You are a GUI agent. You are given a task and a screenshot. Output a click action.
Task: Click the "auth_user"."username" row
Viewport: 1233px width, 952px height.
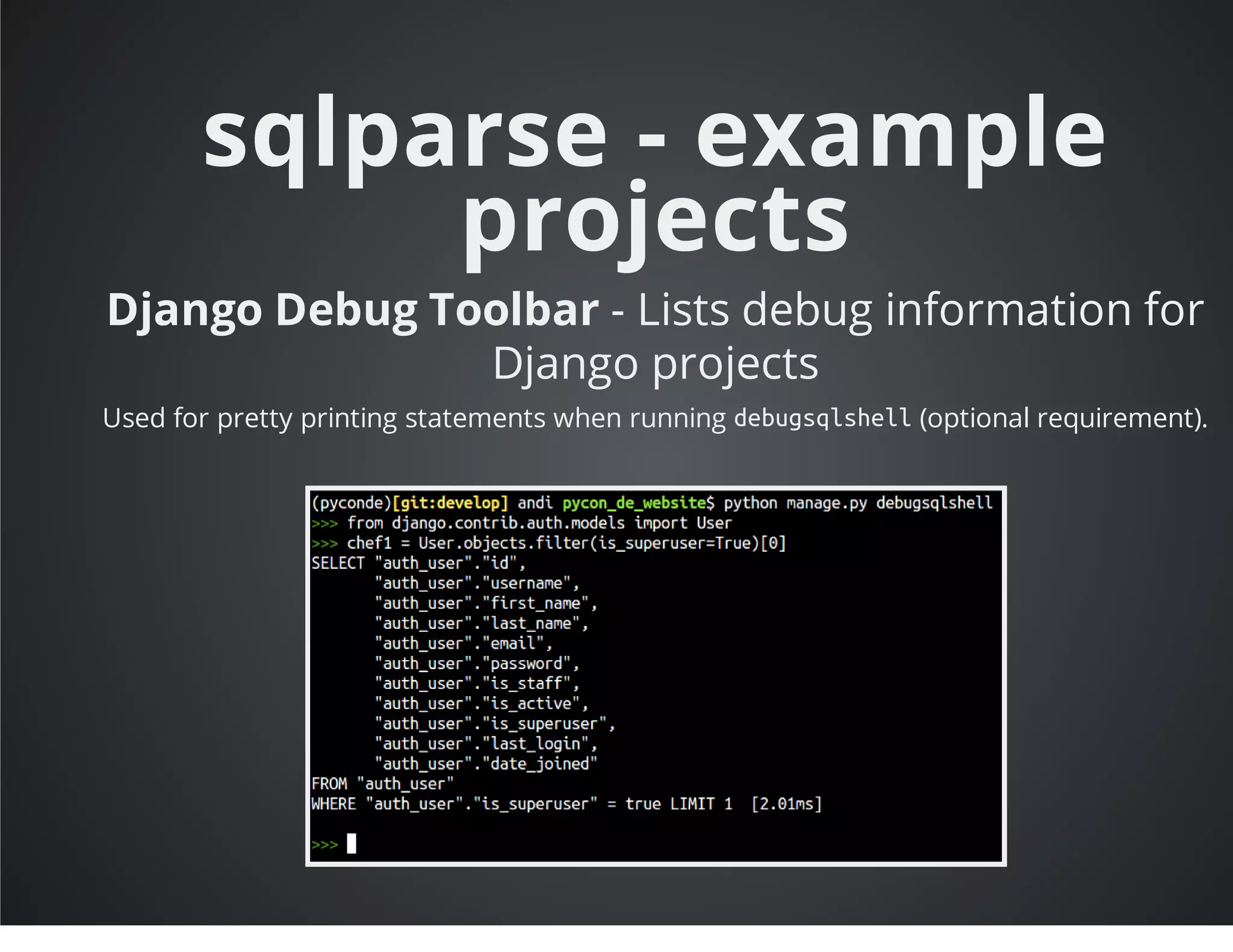click(x=477, y=583)
